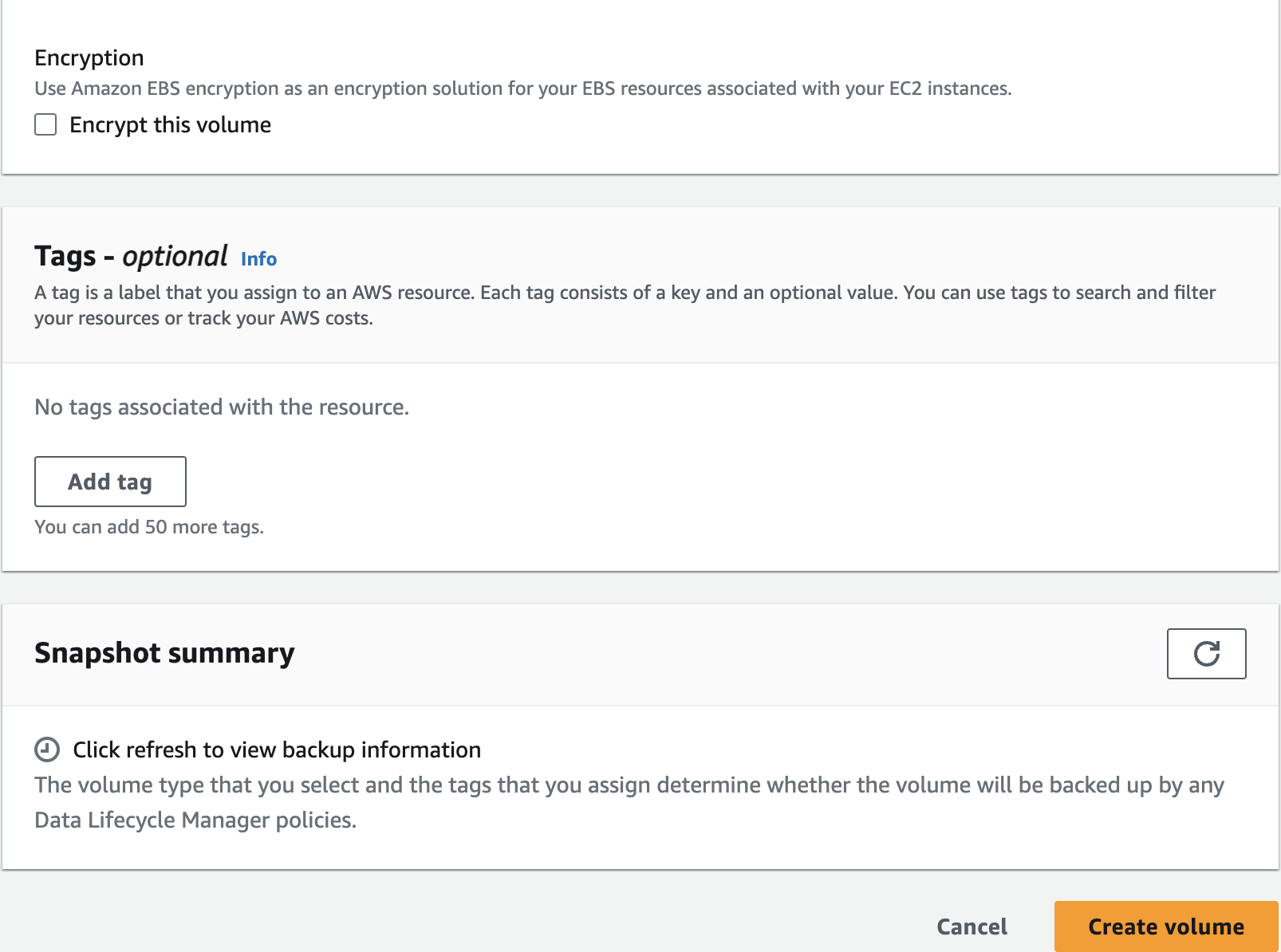Open the Info link next to Tags
This screenshot has width=1281, height=952.
258,259
